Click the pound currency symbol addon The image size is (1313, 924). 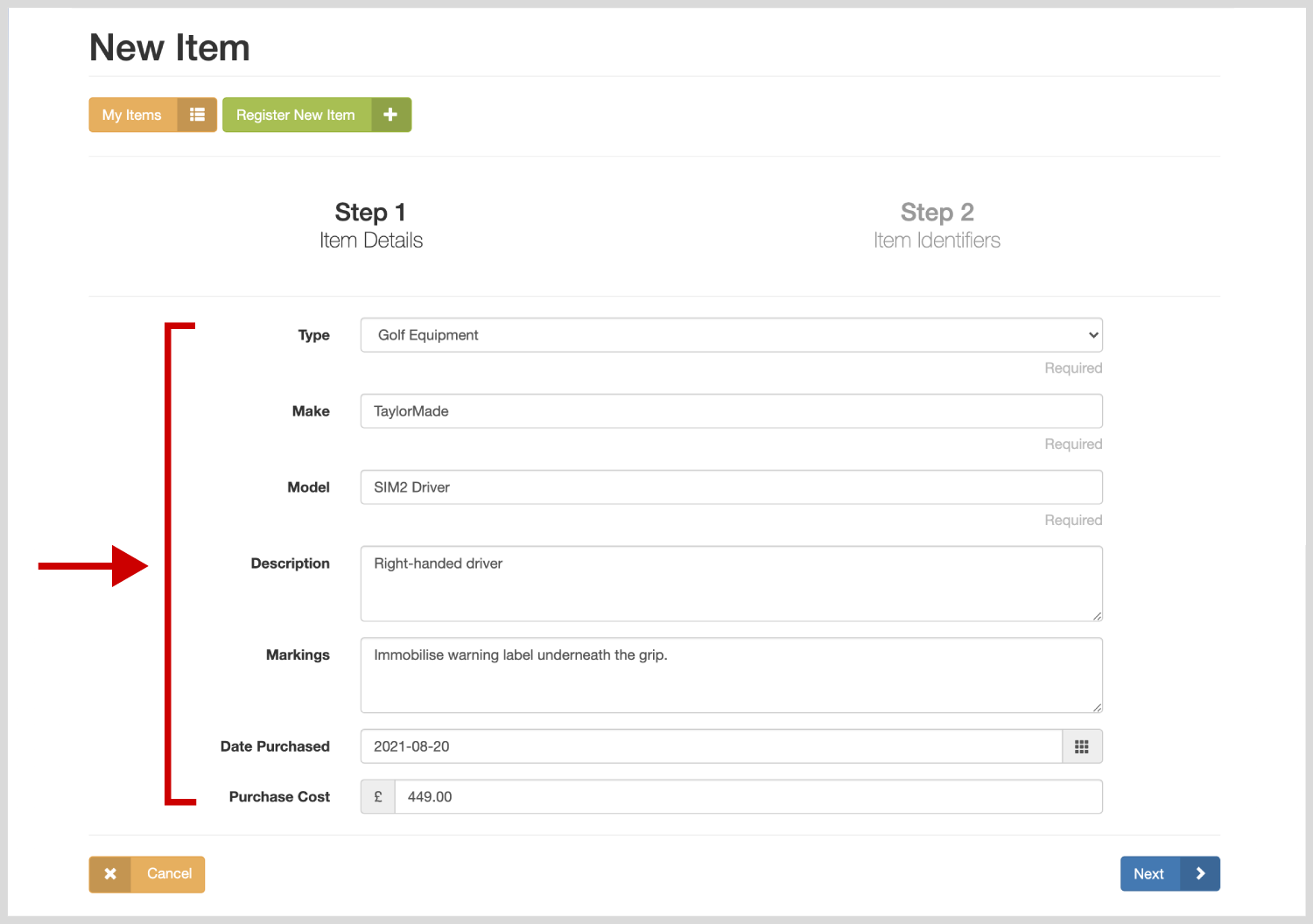click(378, 797)
